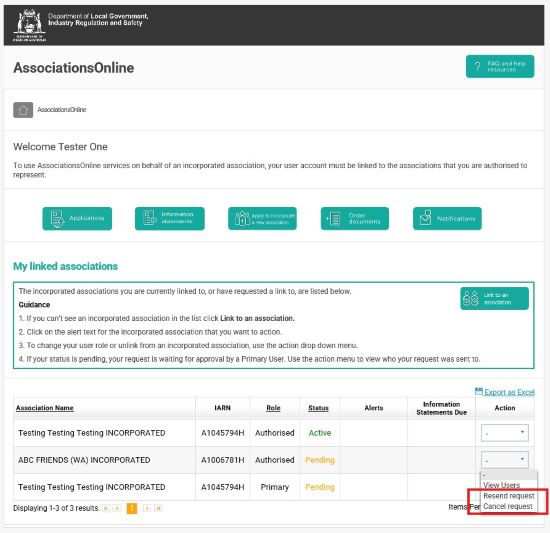The height and width of the screenshot is (533, 550).
Task: Click the IARN column header
Action: (x=222, y=408)
